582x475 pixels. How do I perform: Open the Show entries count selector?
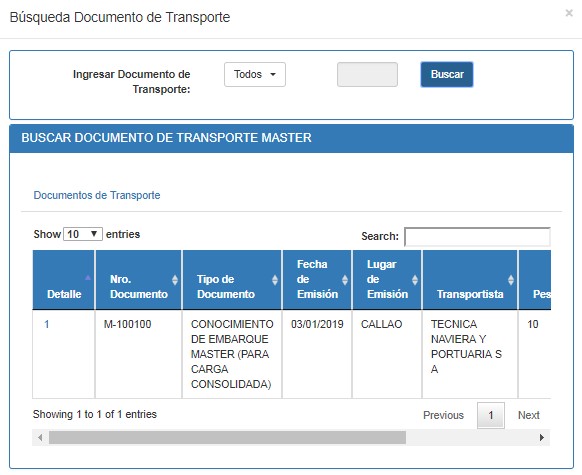83,234
